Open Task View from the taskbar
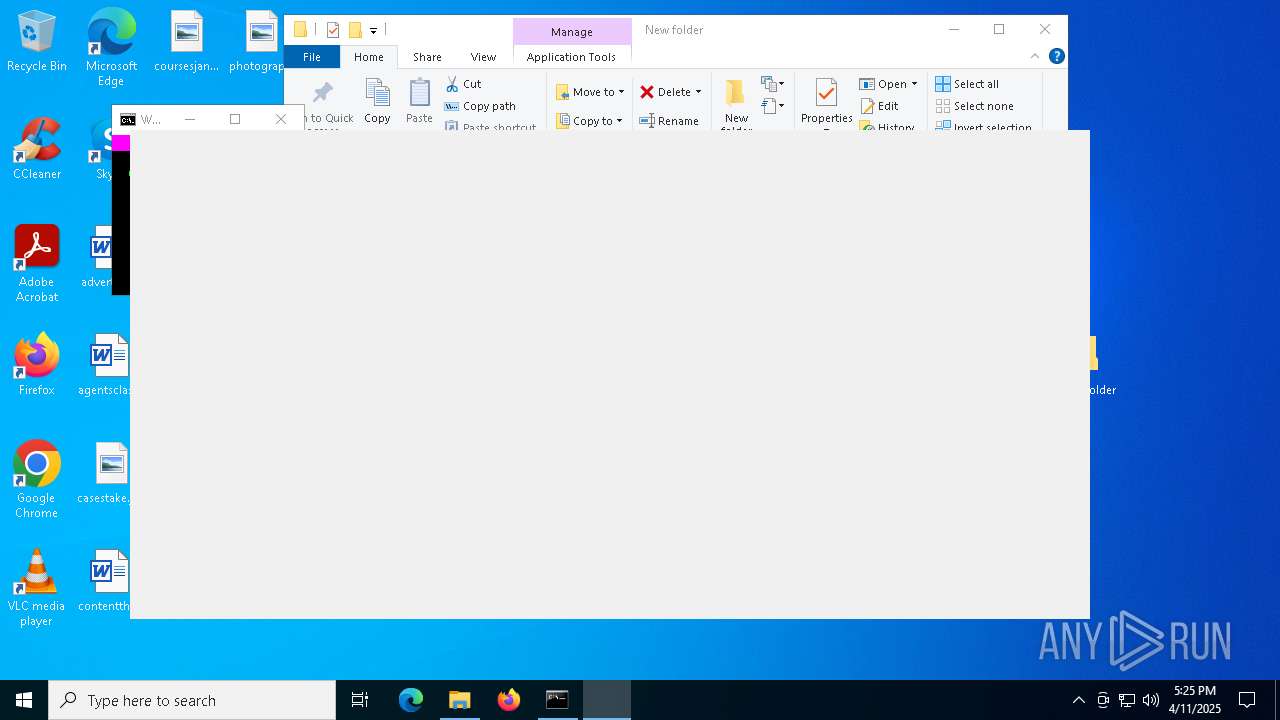Viewport: 1280px width, 720px height. point(360,700)
